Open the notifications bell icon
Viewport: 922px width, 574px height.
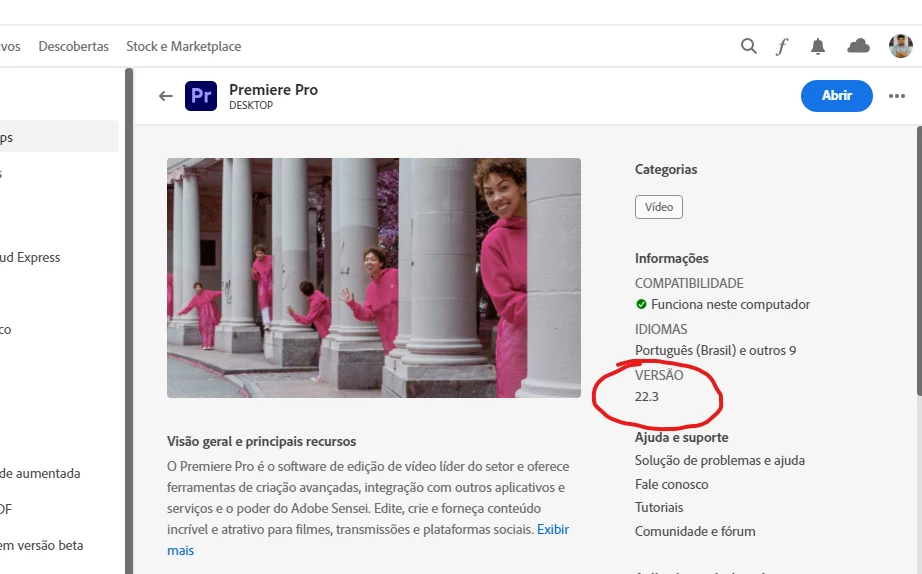pos(817,46)
